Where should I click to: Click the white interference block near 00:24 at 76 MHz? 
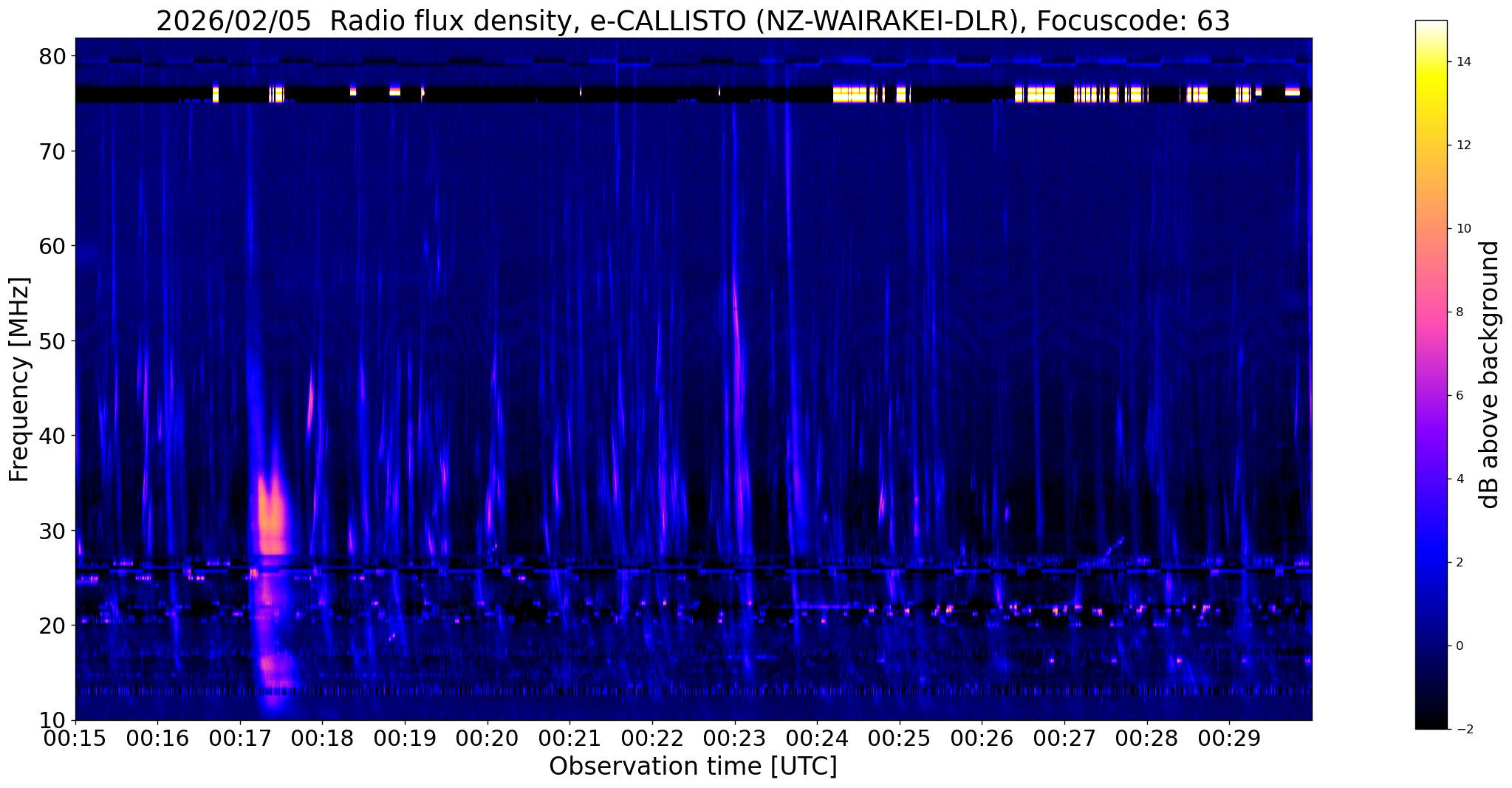point(849,94)
